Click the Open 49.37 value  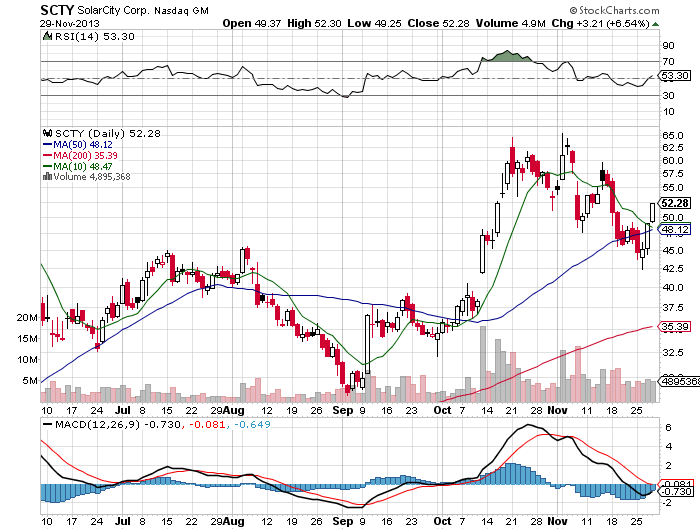coord(252,23)
